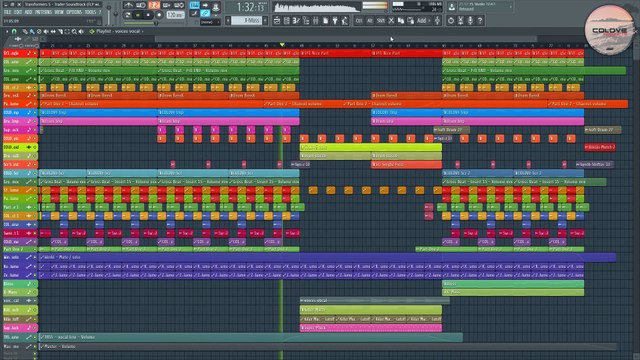Click the previous pattern arrow left of F-Mass
Image resolution: width=640 pixels, height=360 pixels.
tap(228, 20)
